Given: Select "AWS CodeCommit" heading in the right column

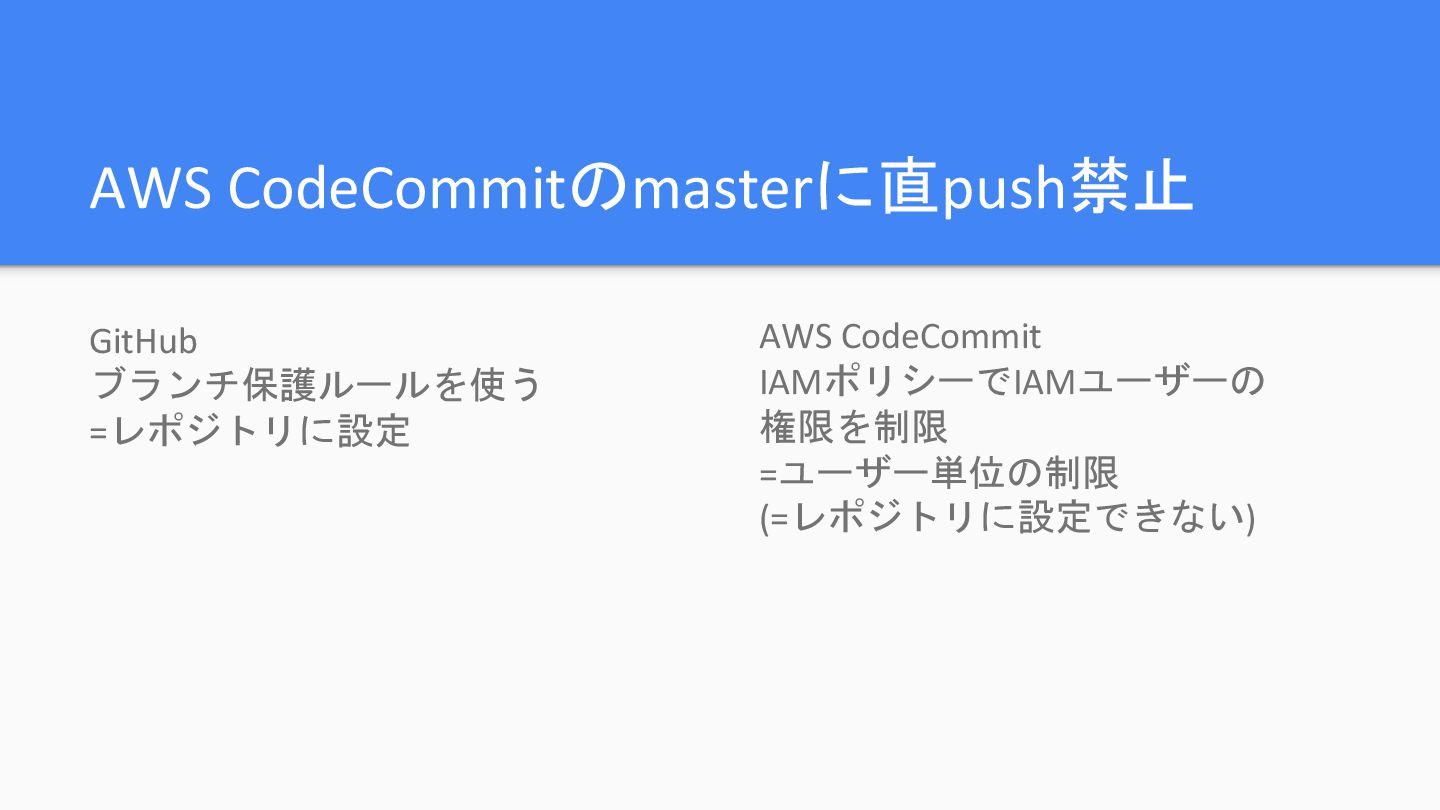Looking at the screenshot, I should tap(899, 337).
